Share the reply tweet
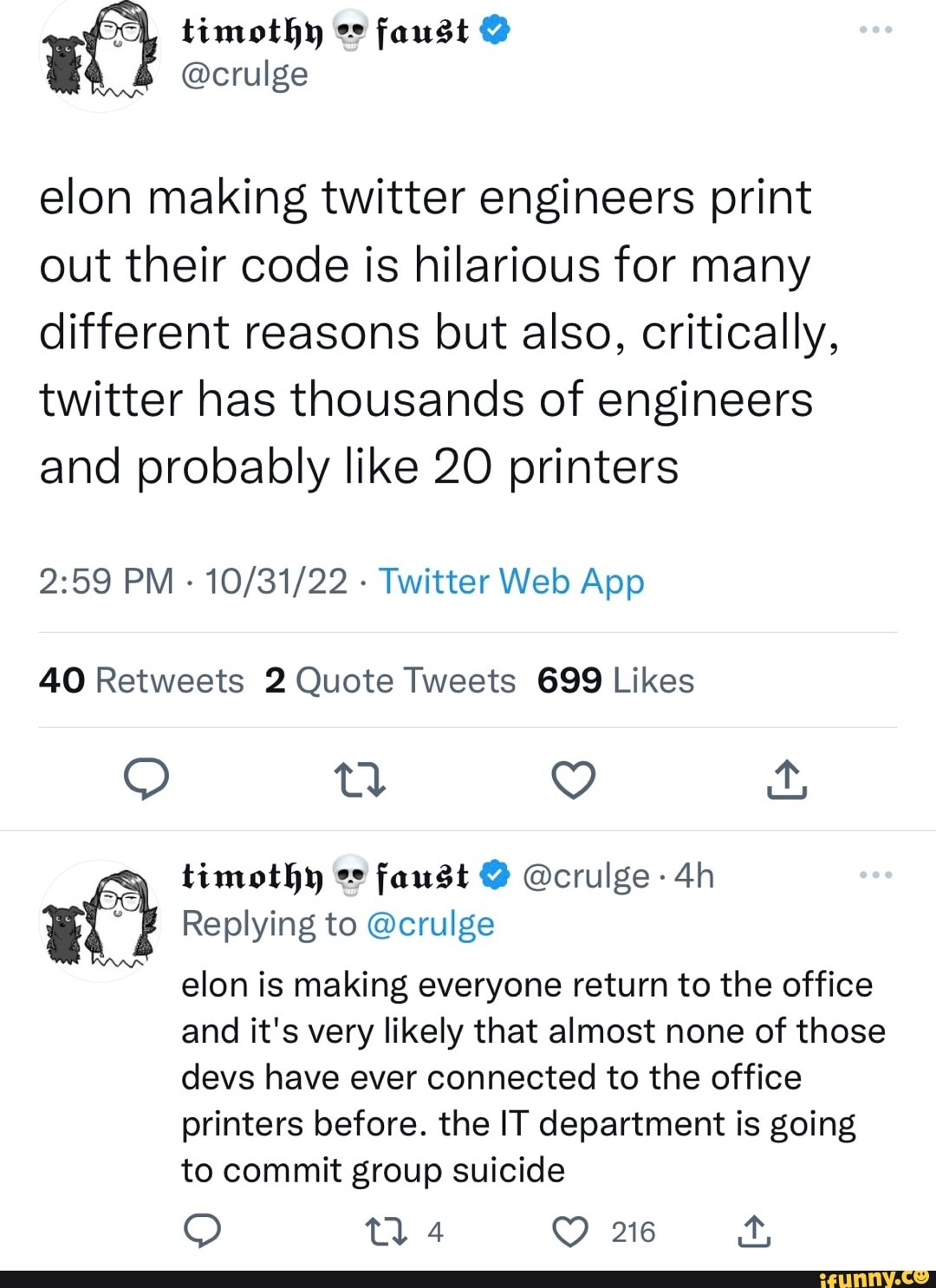 (755, 1231)
